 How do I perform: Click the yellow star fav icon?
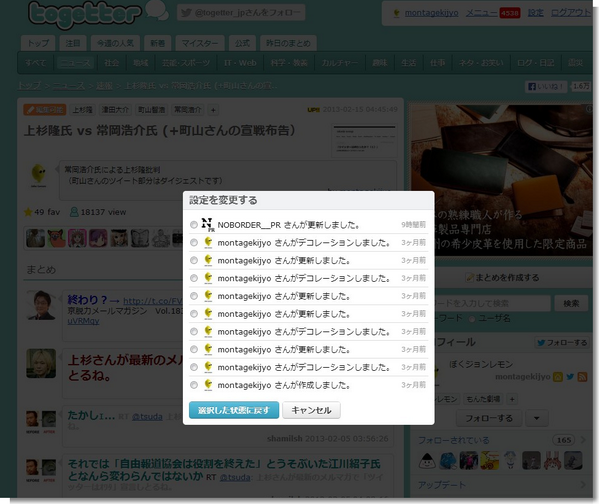coord(28,212)
